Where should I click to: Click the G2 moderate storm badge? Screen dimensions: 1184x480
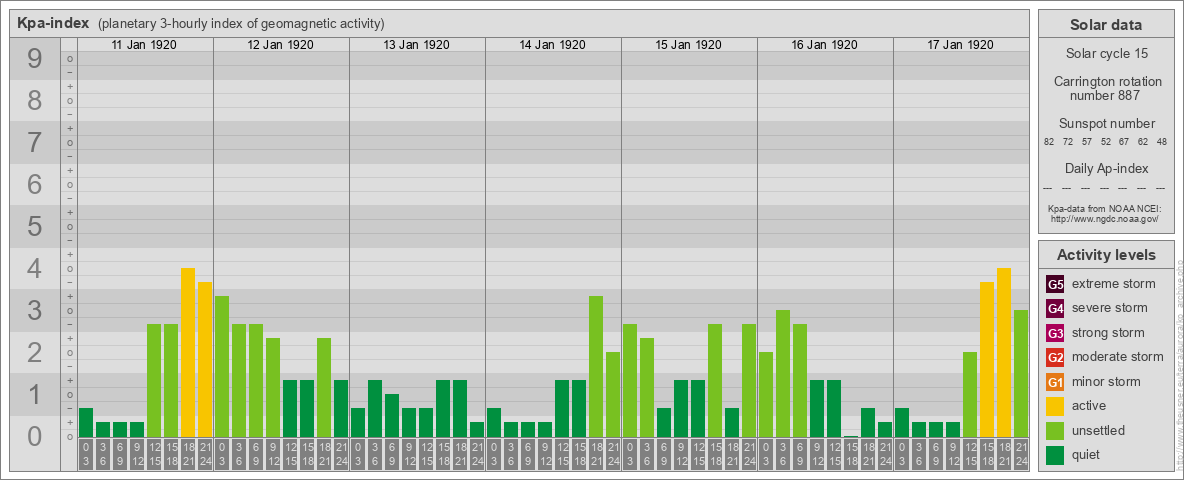(1055, 357)
